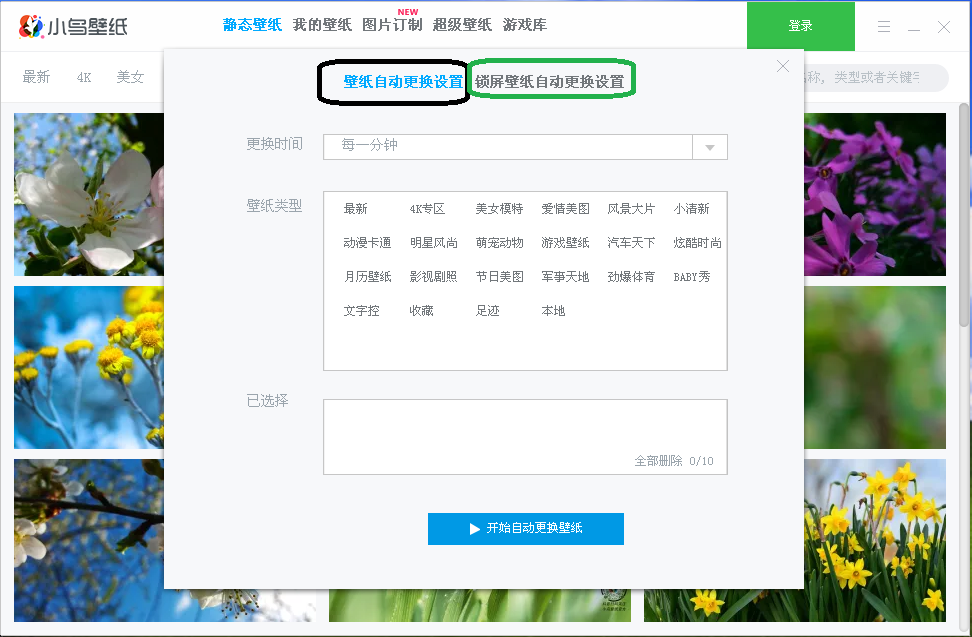Open the purple flowers wallpaper thumbnail

click(x=875, y=194)
